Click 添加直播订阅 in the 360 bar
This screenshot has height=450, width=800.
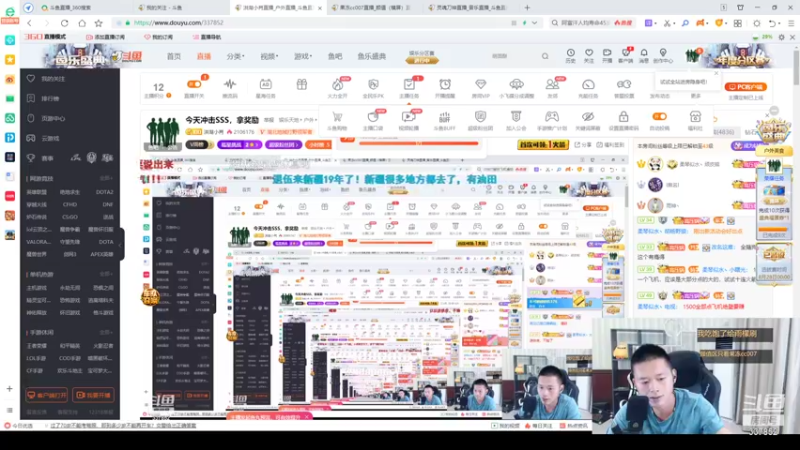pos(106,37)
